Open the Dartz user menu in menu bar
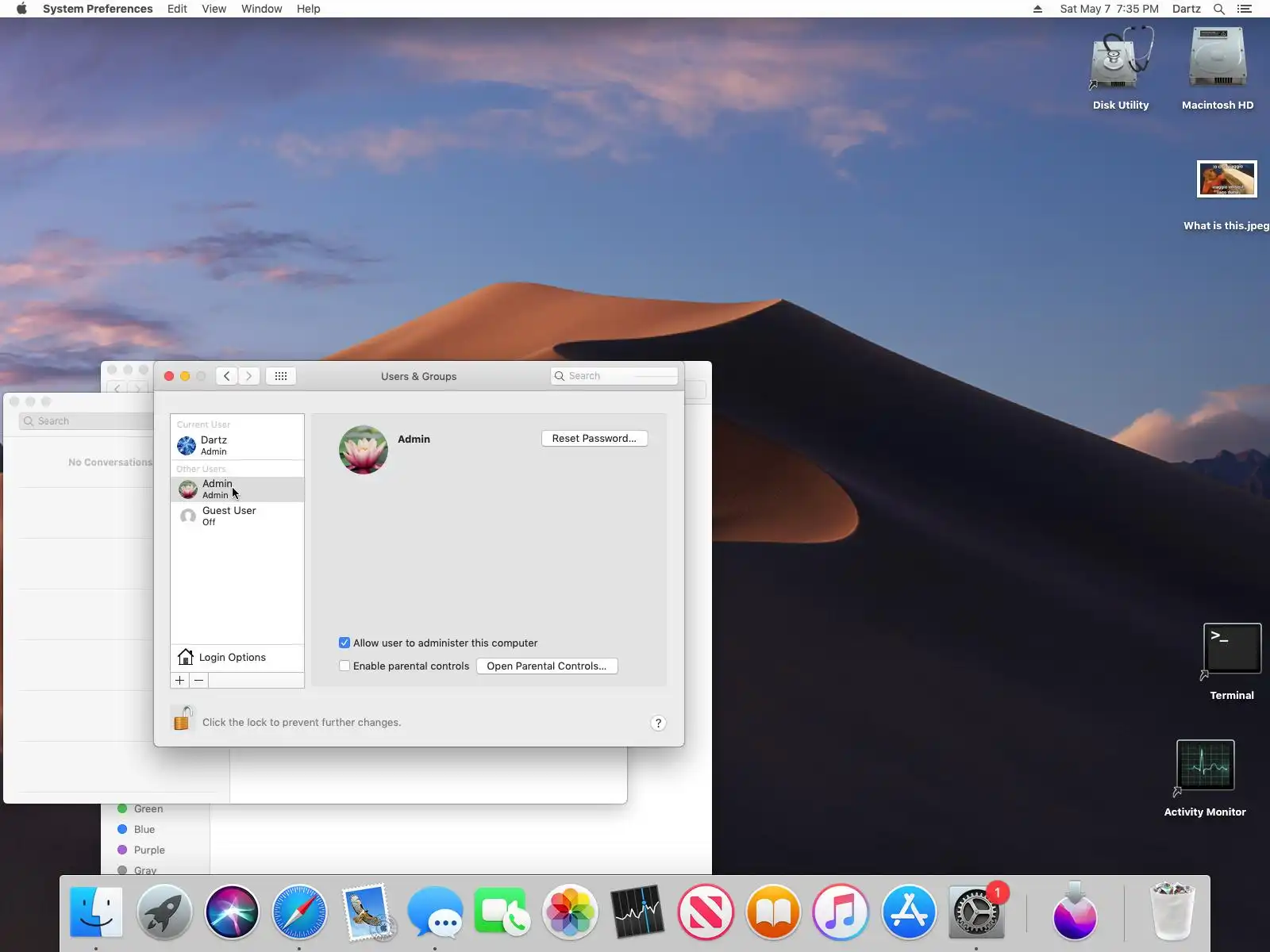1270x952 pixels. 1187,9
